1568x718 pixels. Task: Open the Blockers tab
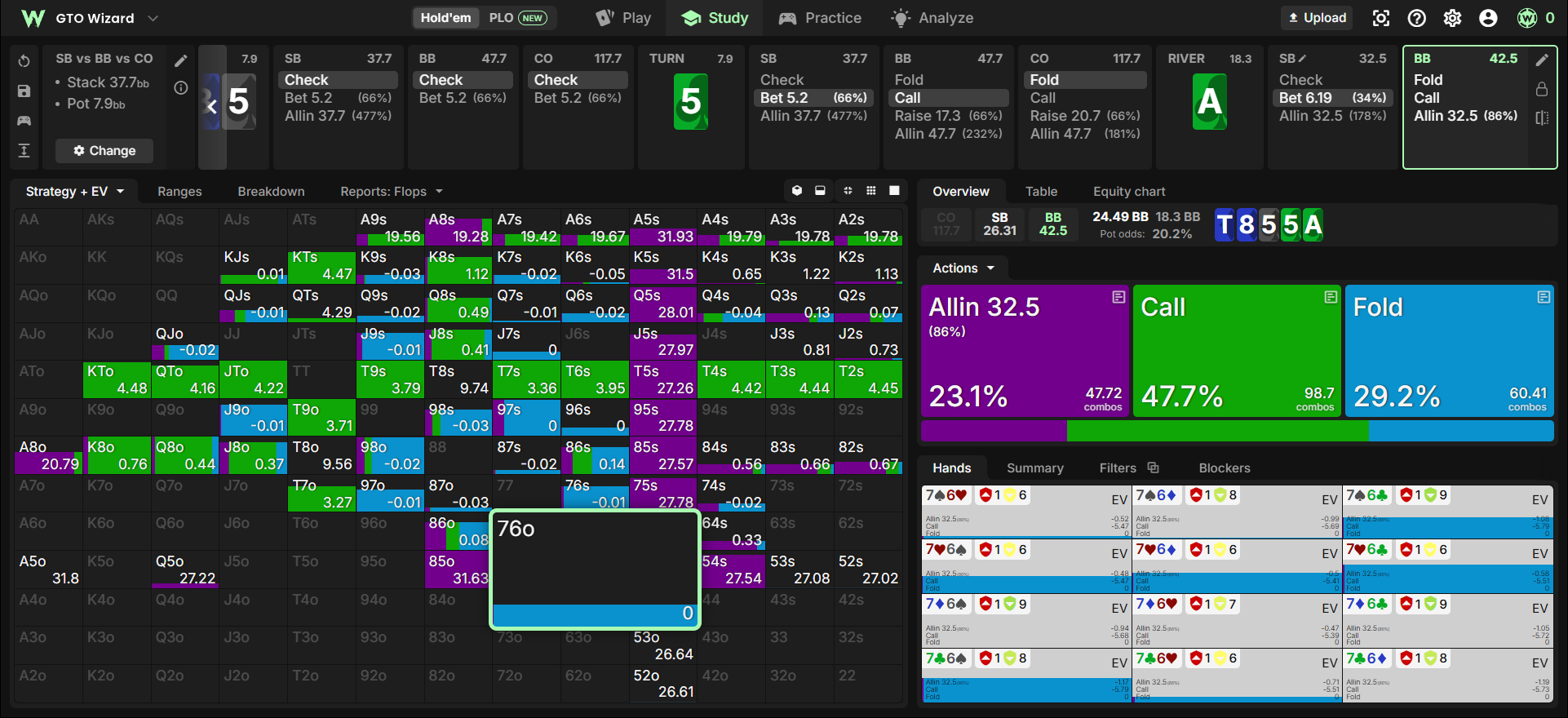(1224, 468)
